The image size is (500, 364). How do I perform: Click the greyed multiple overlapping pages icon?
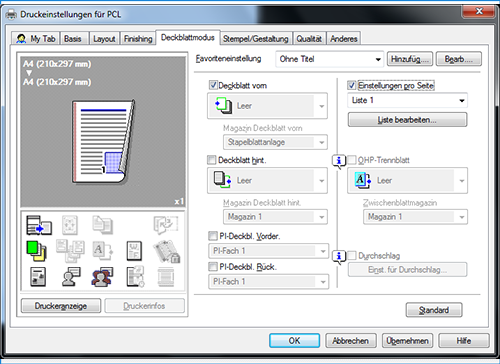click(x=70, y=251)
